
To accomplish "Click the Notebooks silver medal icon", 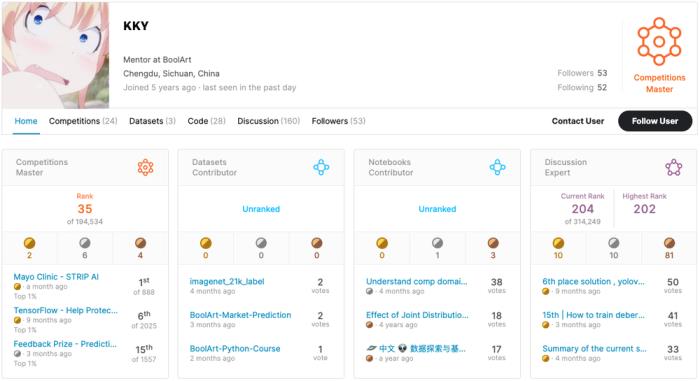I will point(438,243).
